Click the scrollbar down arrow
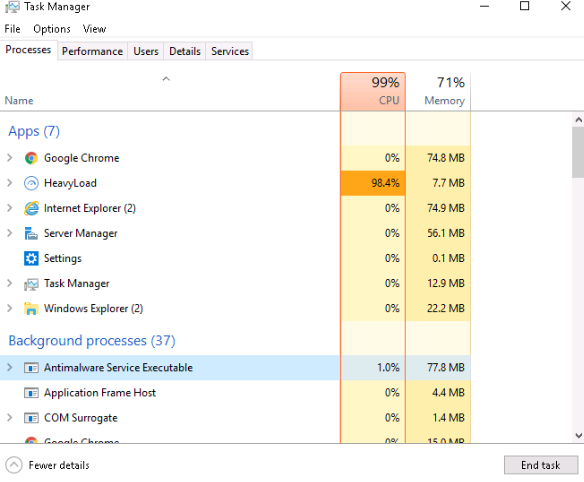The height and width of the screenshot is (482, 584). coord(578,435)
